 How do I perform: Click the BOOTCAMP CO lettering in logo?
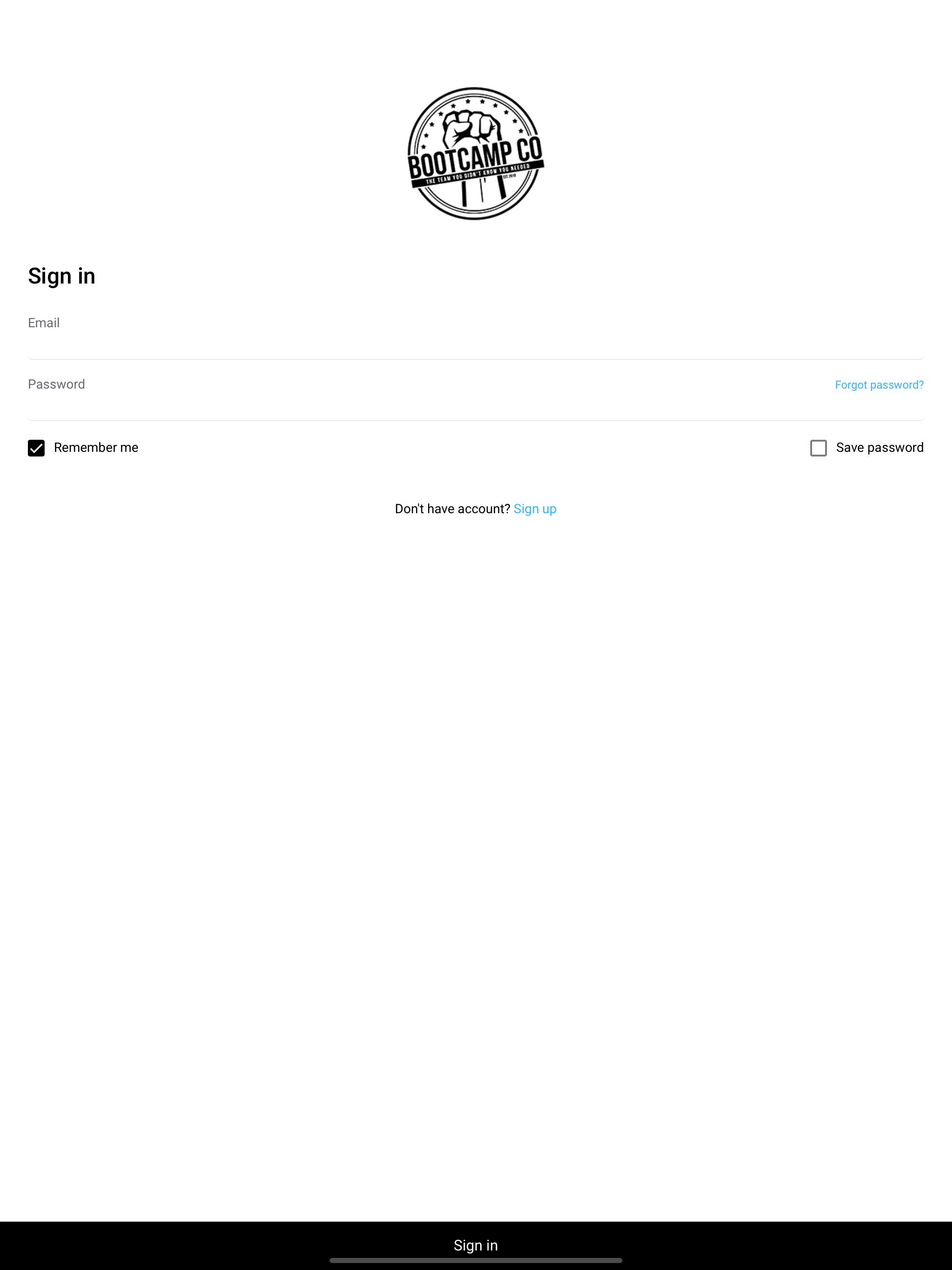tap(475, 157)
